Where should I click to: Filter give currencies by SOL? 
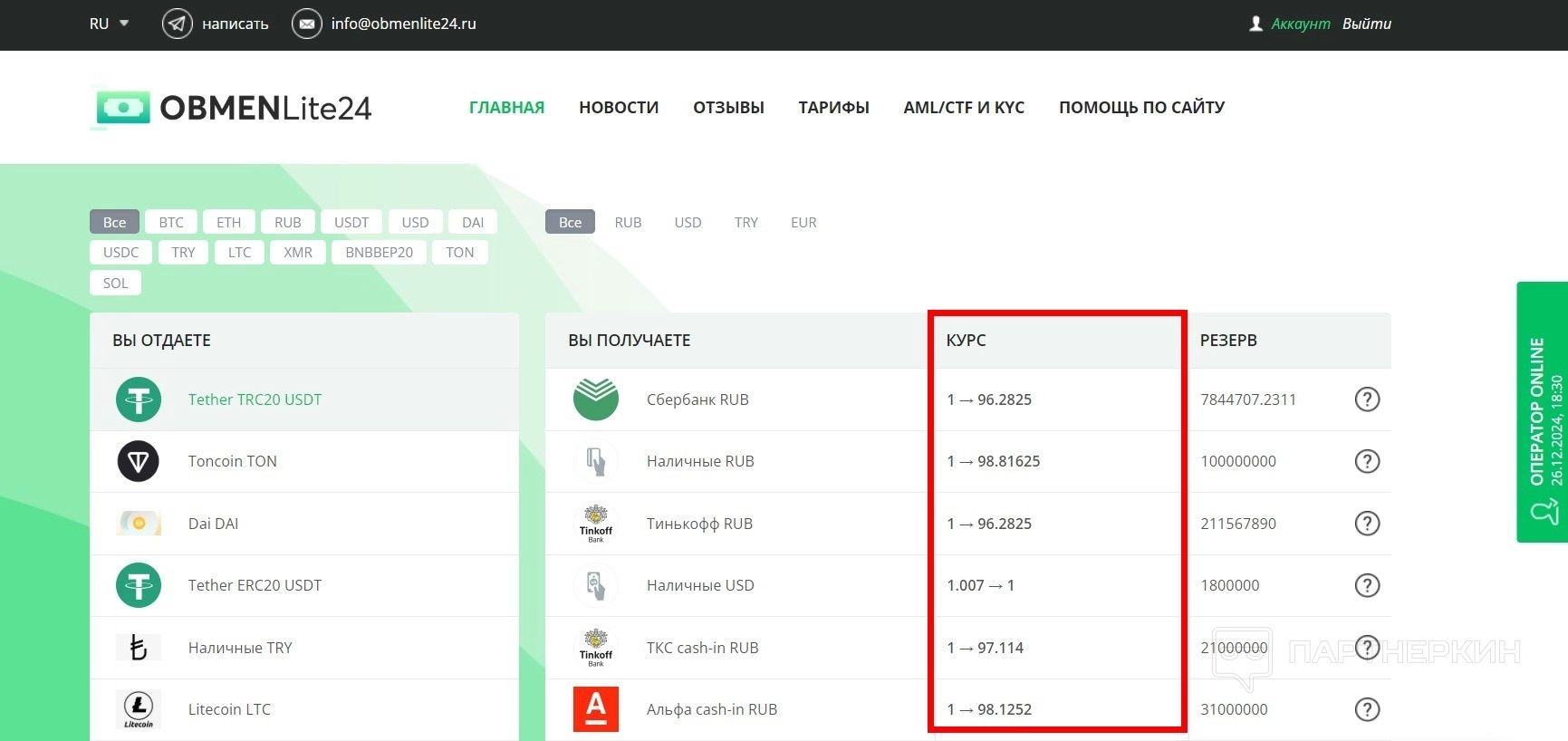[116, 283]
